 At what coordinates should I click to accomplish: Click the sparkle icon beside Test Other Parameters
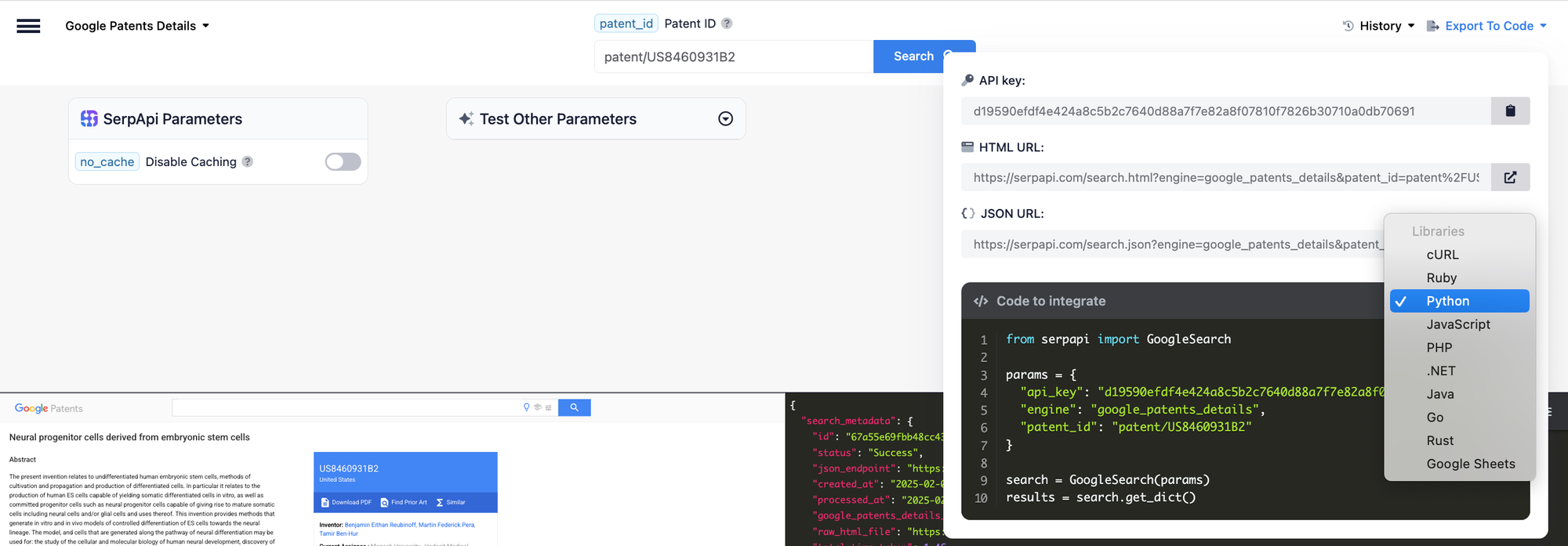click(x=466, y=118)
